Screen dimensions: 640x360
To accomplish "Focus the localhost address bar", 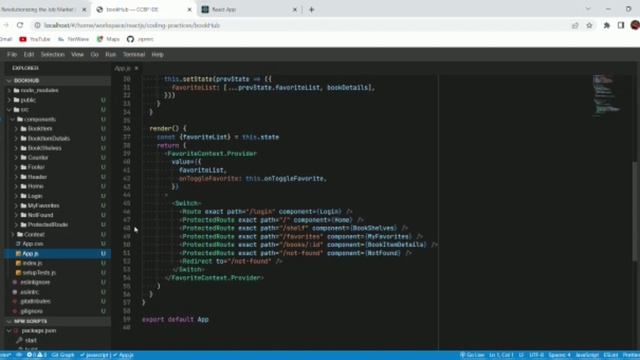I will [x=302, y=25].
